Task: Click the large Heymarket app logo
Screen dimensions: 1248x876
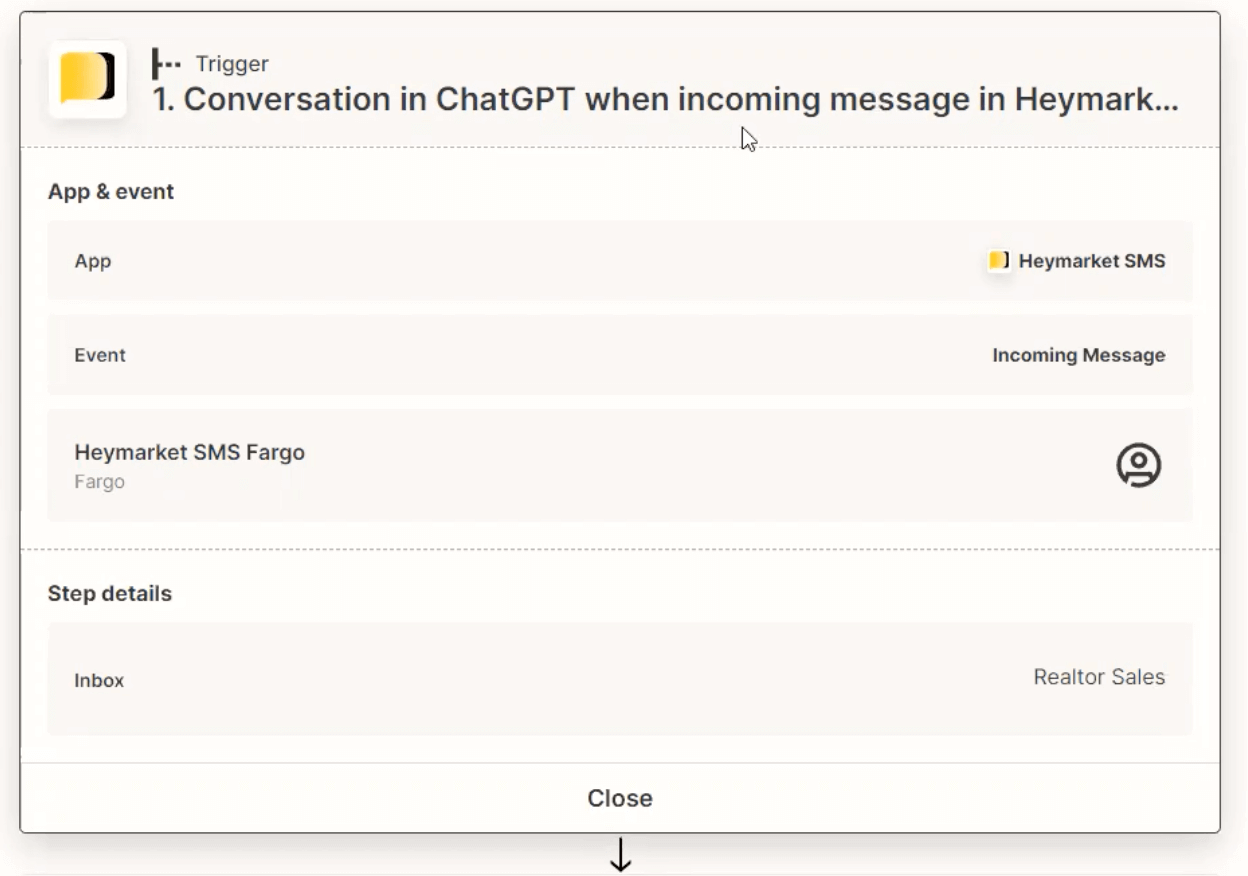Action: pyautogui.click(x=88, y=79)
